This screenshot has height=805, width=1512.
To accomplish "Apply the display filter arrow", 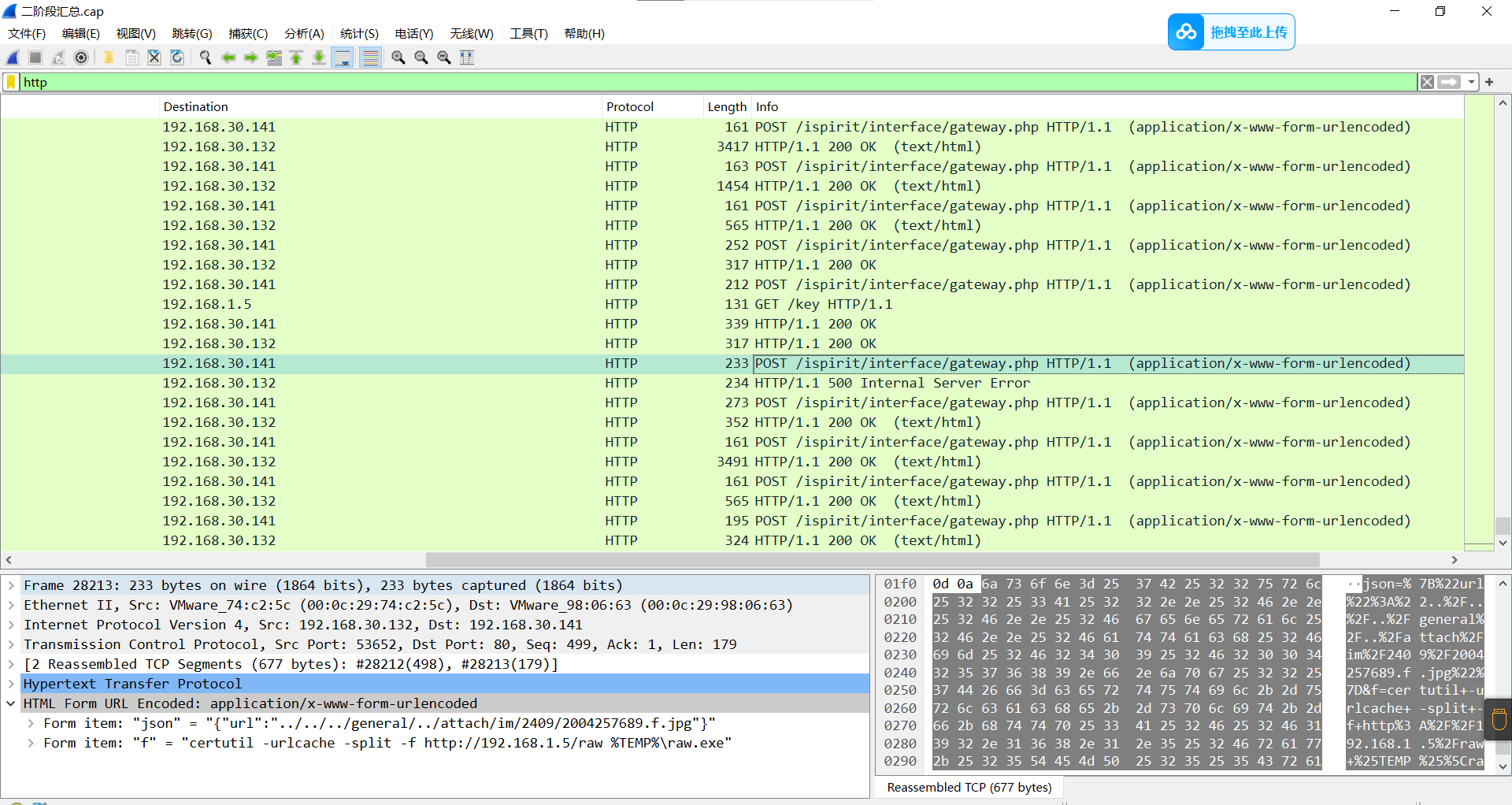I will click(x=1449, y=82).
